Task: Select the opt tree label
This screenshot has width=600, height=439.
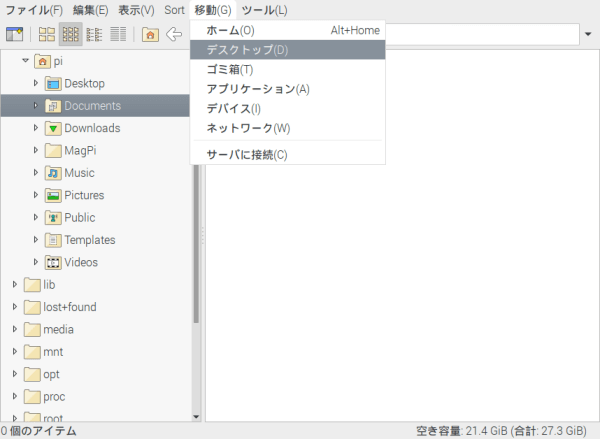Action: (x=51, y=374)
